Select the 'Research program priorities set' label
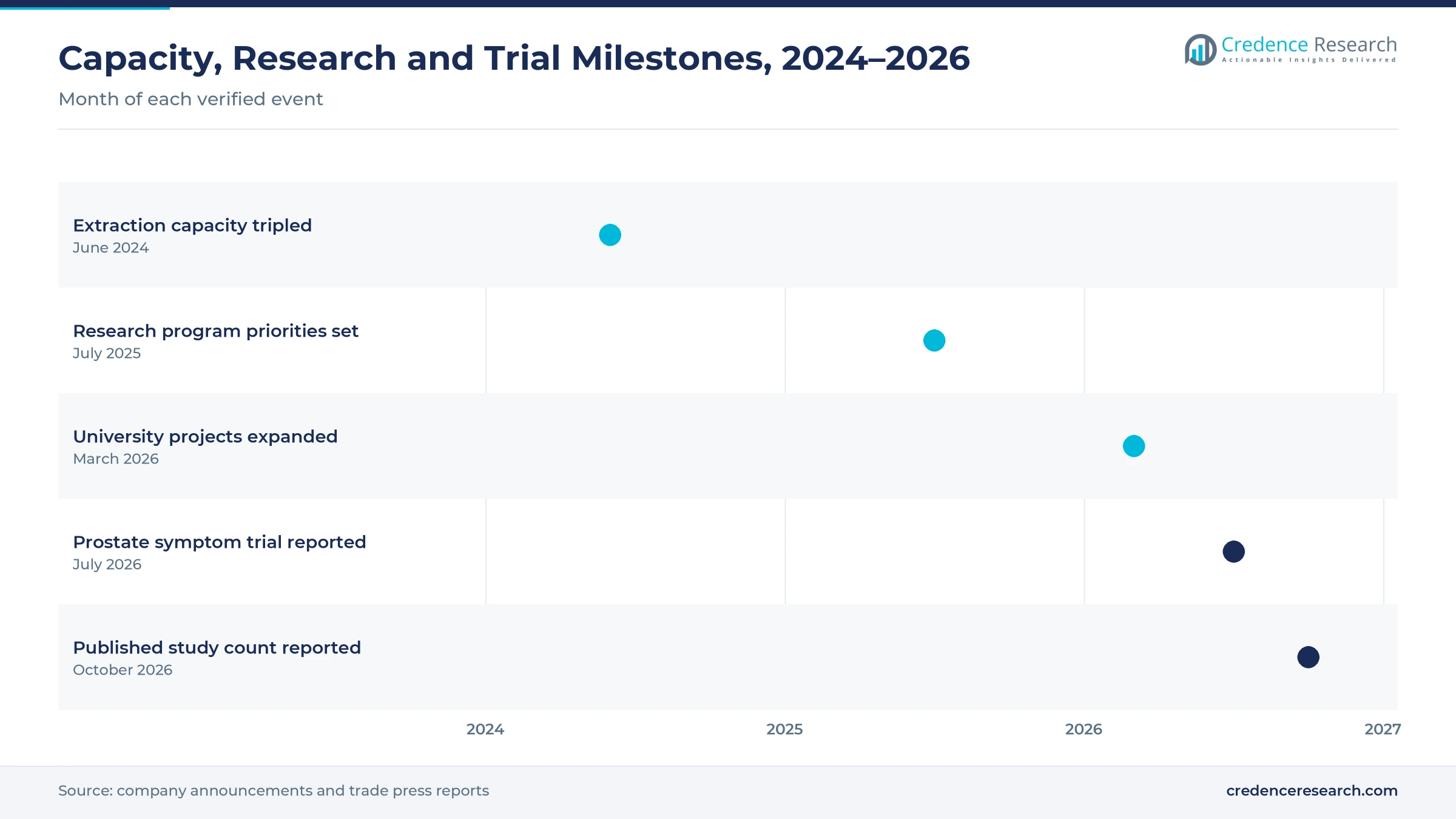The image size is (1456, 819). coord(215,331)
